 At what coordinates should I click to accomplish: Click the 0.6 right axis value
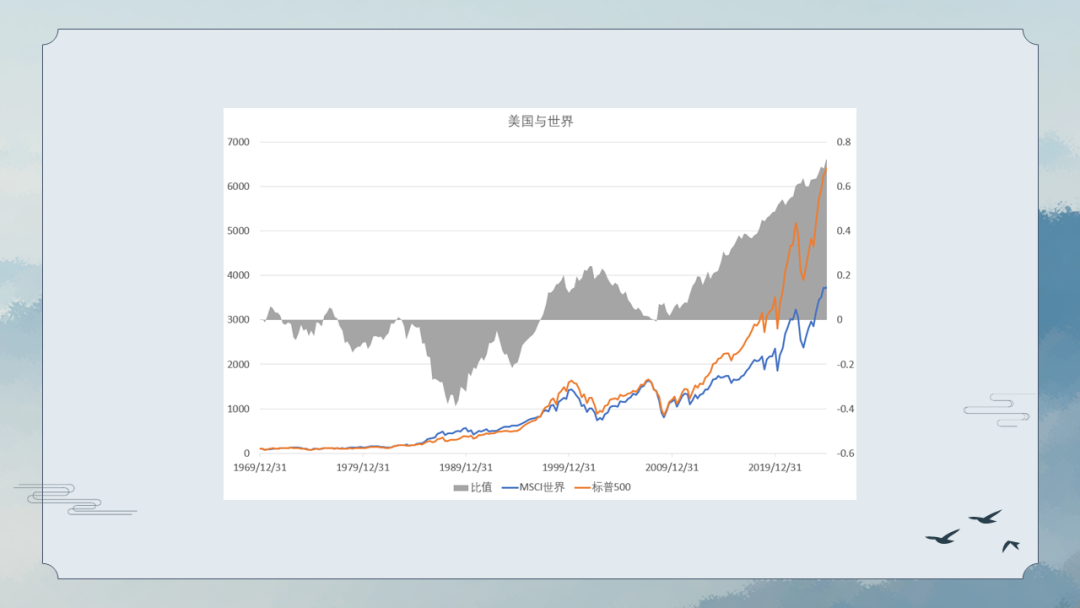click(844, 187)
